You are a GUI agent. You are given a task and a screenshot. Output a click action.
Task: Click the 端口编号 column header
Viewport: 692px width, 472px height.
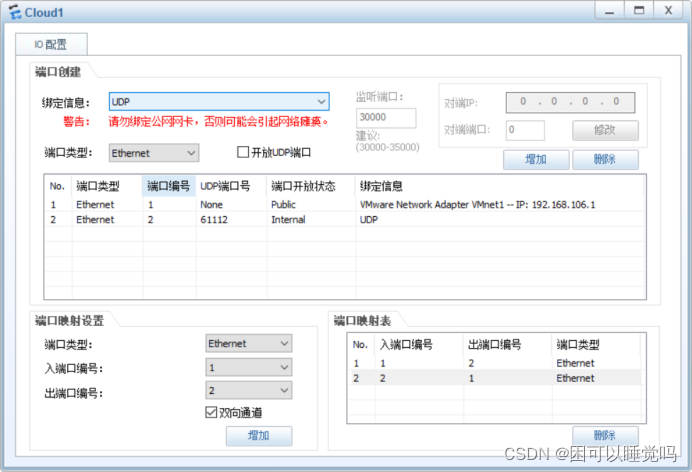(x=169, y=186)
